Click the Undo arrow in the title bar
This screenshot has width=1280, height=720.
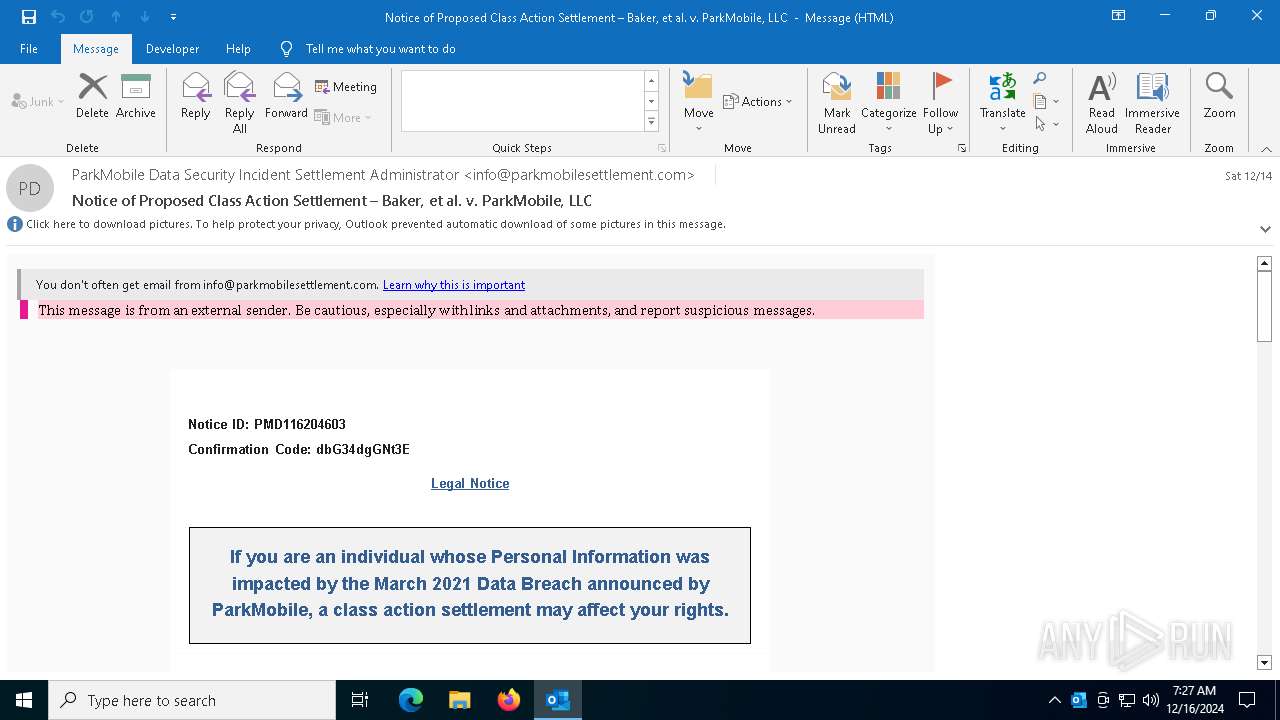(x=58, y=17)
